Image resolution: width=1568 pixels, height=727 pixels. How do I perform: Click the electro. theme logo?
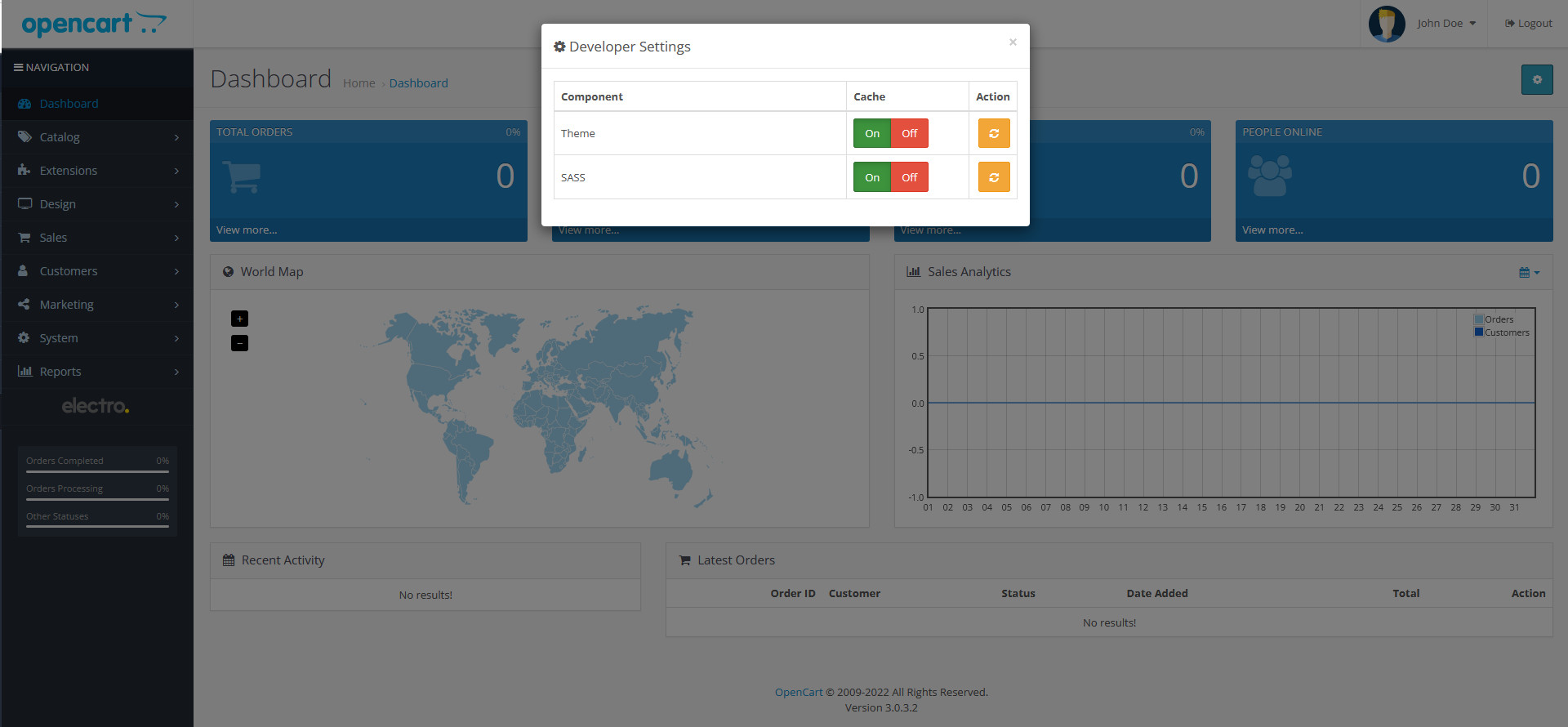click(x=96, y=406)
